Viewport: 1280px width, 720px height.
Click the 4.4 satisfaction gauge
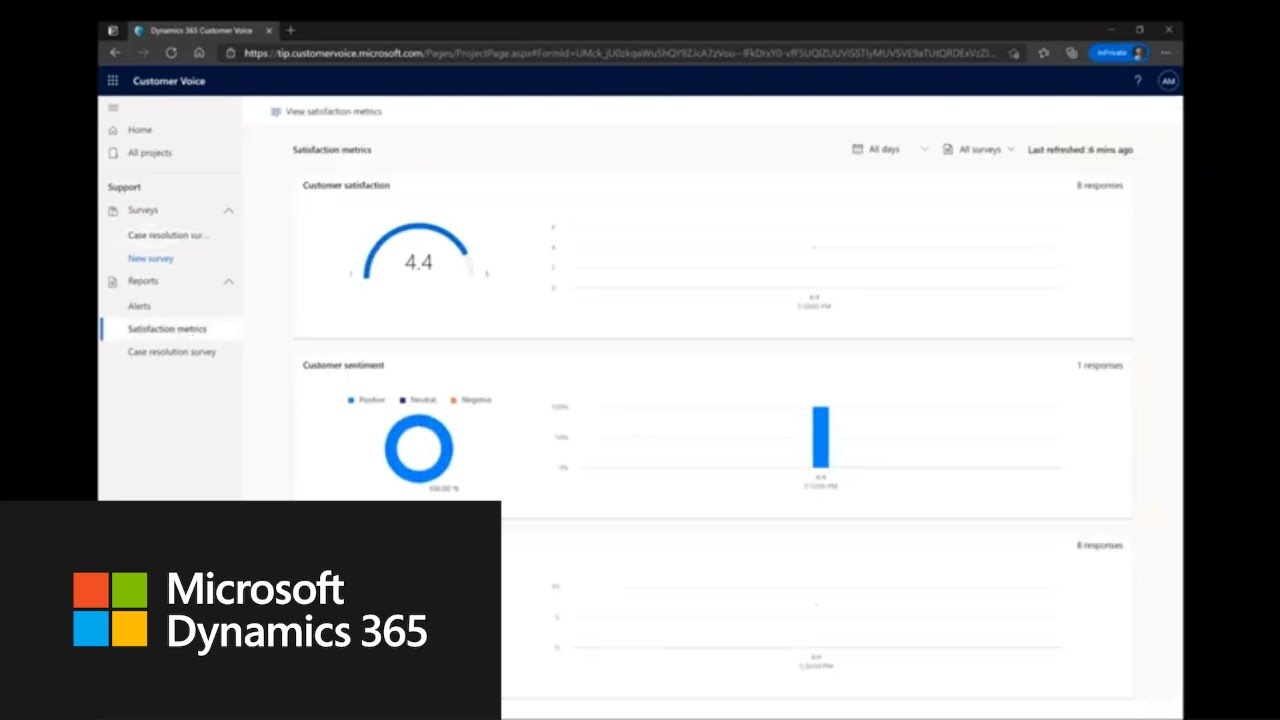418,254
